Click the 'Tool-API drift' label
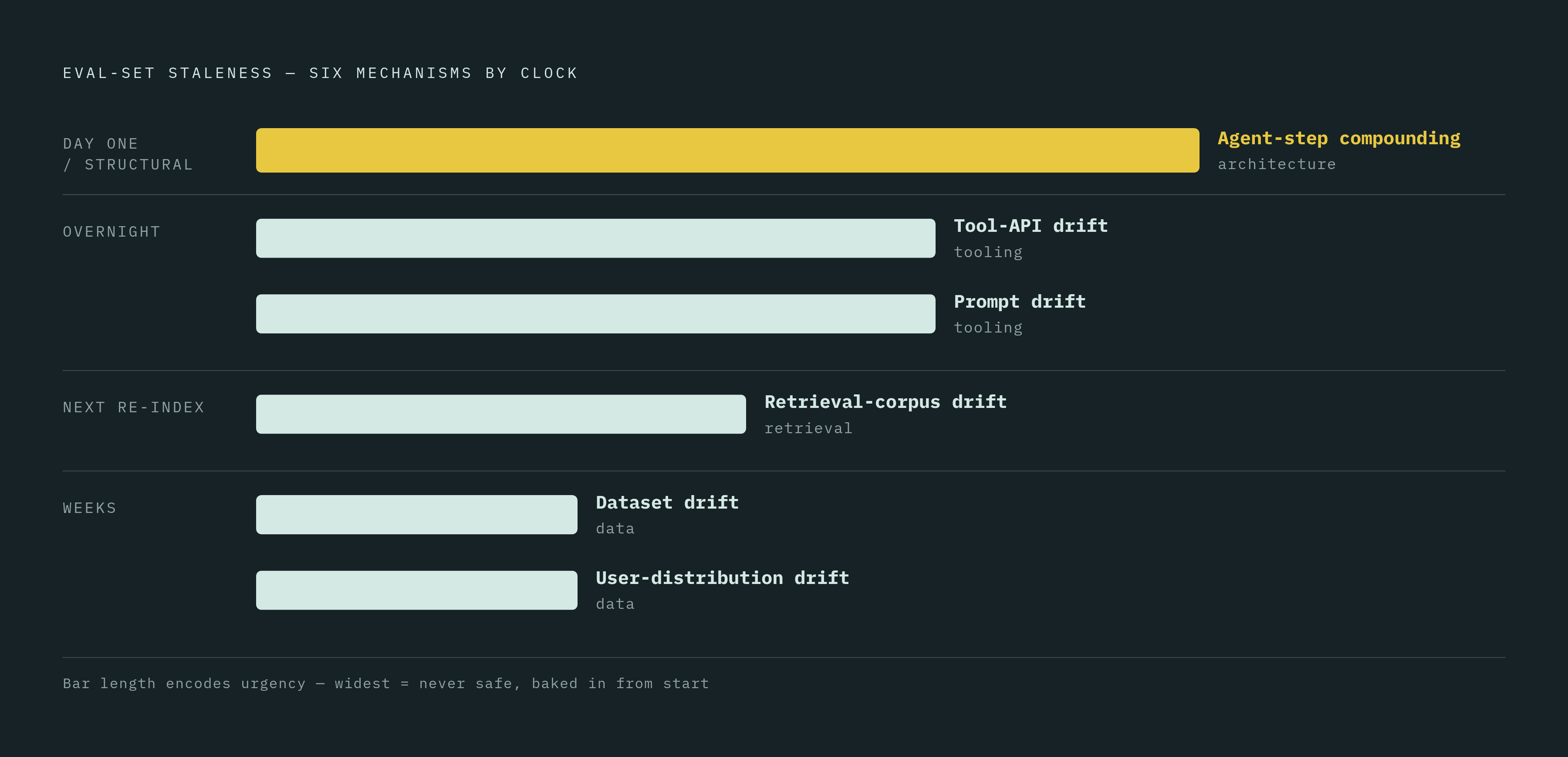 [1031, 226]
